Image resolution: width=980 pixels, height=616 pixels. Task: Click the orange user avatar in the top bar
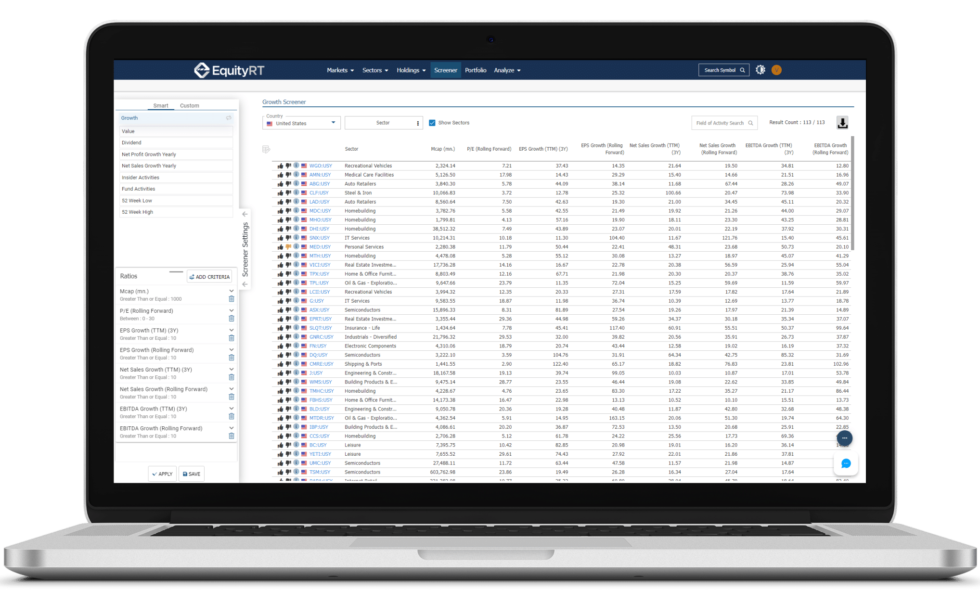[777, 70]
